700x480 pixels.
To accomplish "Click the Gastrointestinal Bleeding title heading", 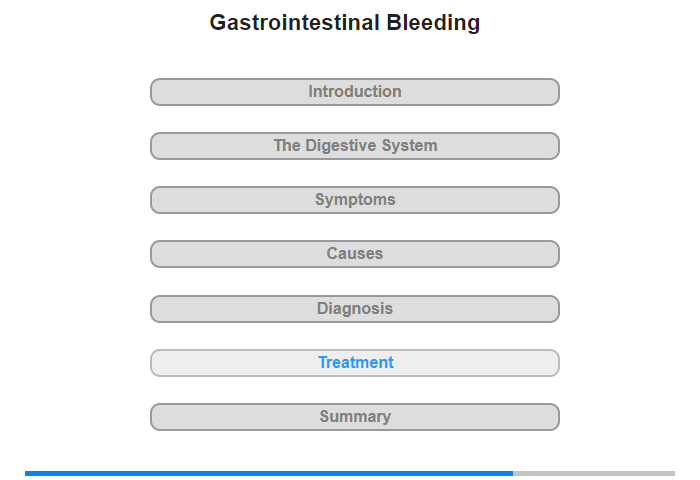I will point(345,23).
